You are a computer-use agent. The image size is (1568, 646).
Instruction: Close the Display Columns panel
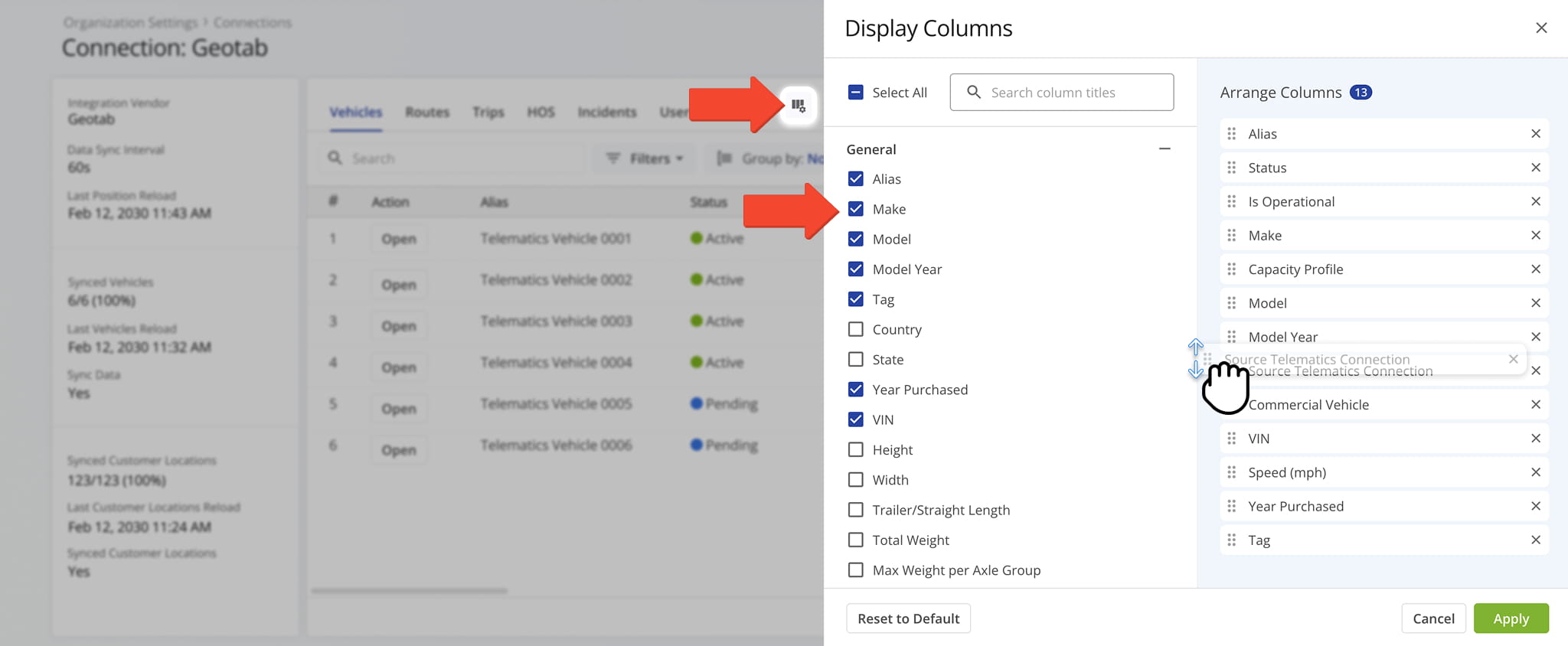pos(1541,28)
